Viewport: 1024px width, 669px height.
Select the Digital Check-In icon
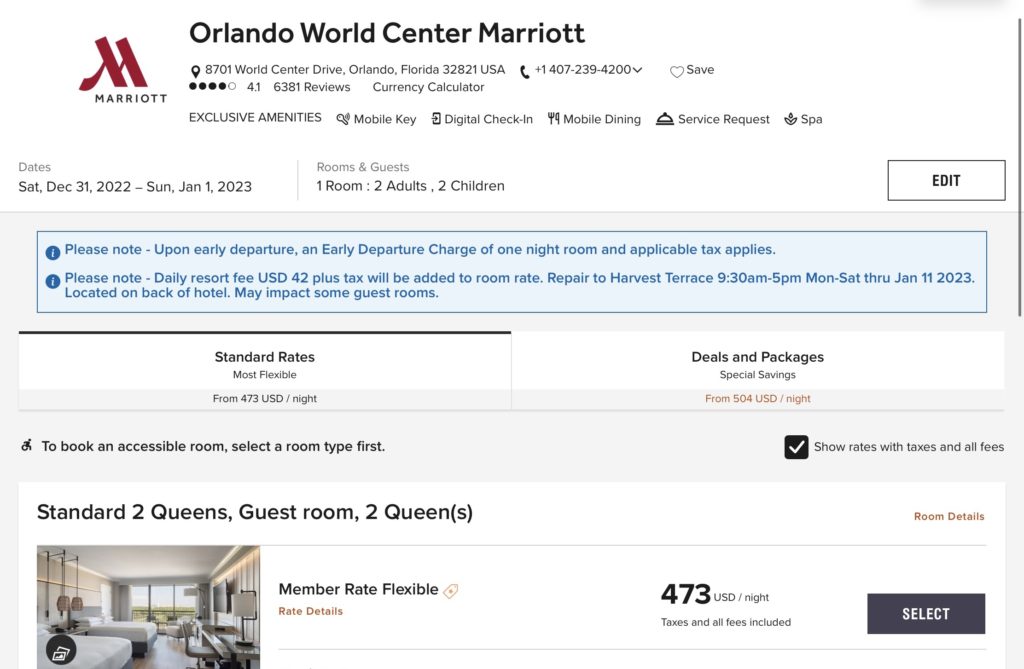(434, 119)
